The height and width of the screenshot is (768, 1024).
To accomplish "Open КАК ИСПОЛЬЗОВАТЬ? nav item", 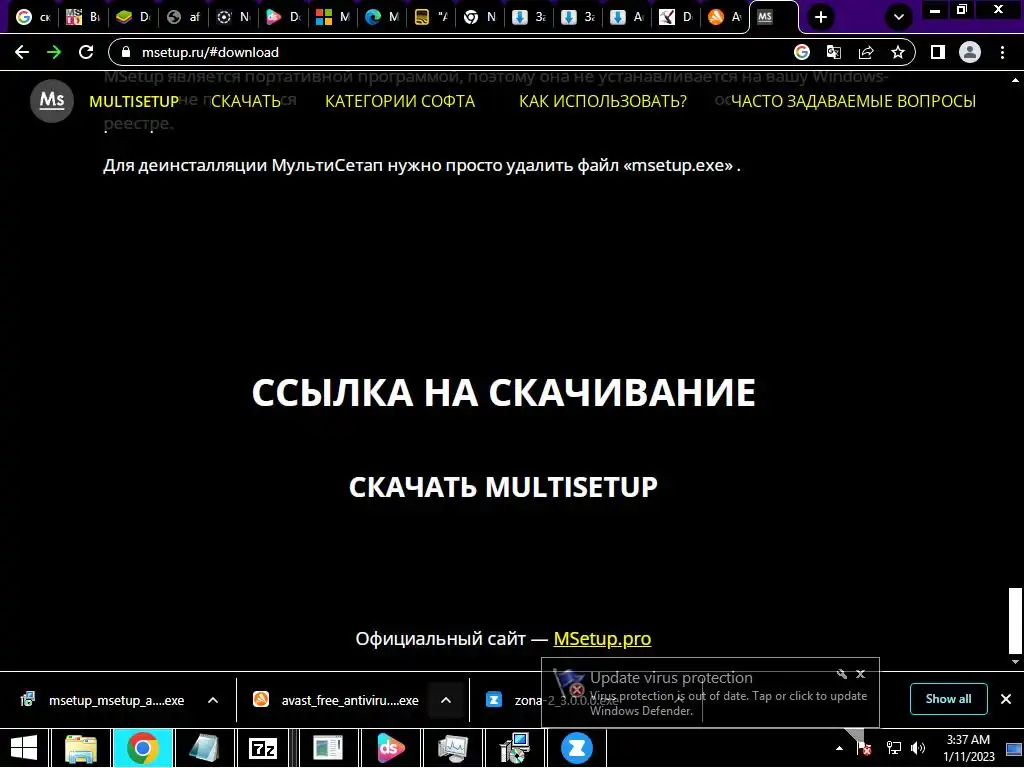I will pos(603,101).
